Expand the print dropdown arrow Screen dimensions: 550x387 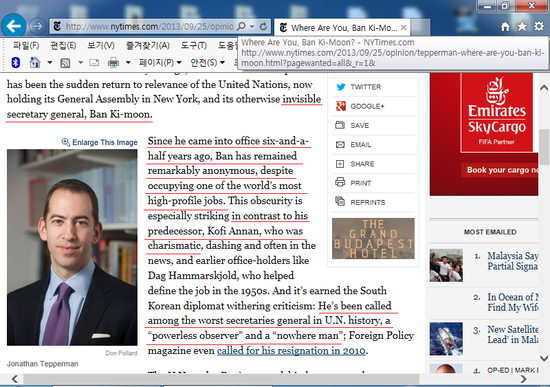pyautogui.click(x=128, y=62)
